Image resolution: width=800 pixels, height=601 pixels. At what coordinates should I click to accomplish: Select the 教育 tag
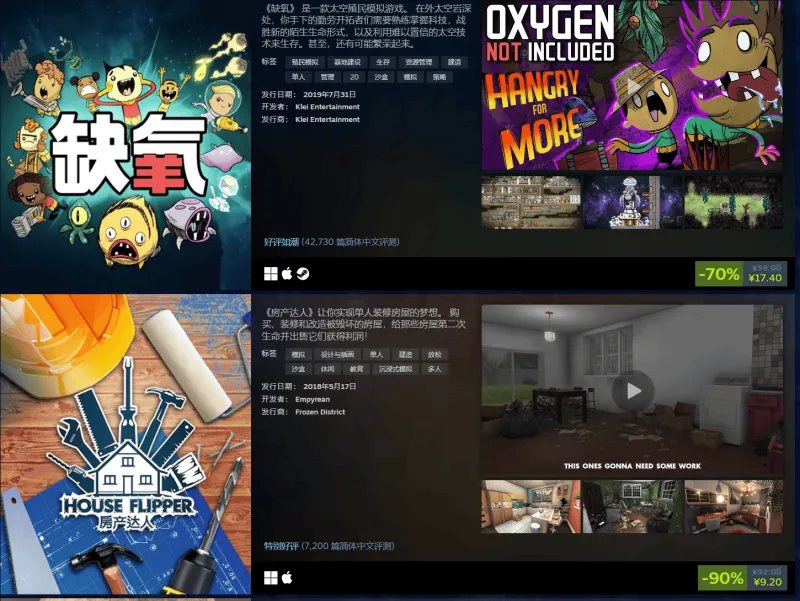[x=356, y=369]
